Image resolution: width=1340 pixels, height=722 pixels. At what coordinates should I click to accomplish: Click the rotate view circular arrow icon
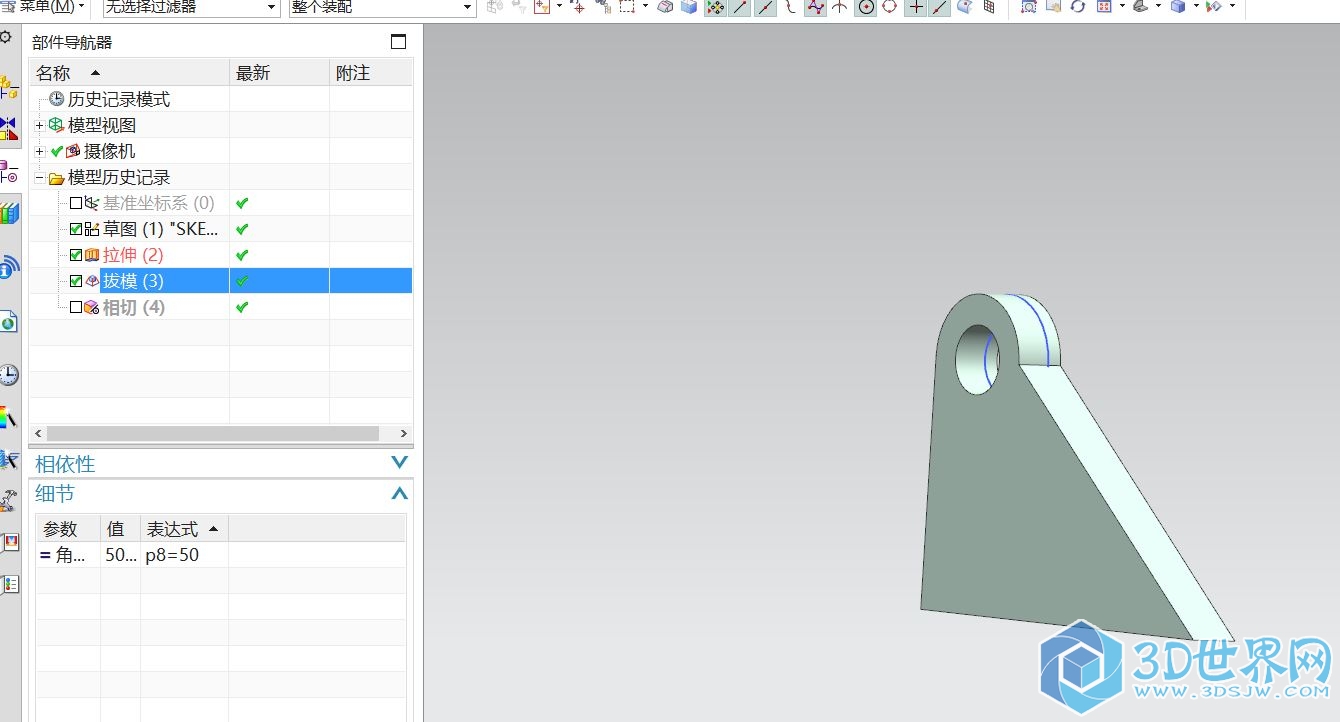1077,7
